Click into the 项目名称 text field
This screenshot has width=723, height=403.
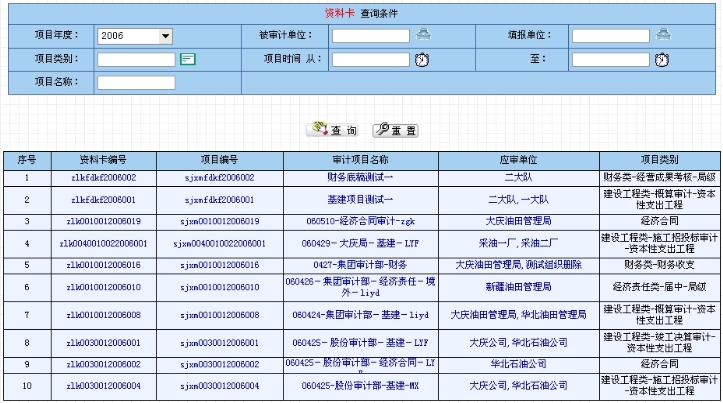(x=136, y=82)
